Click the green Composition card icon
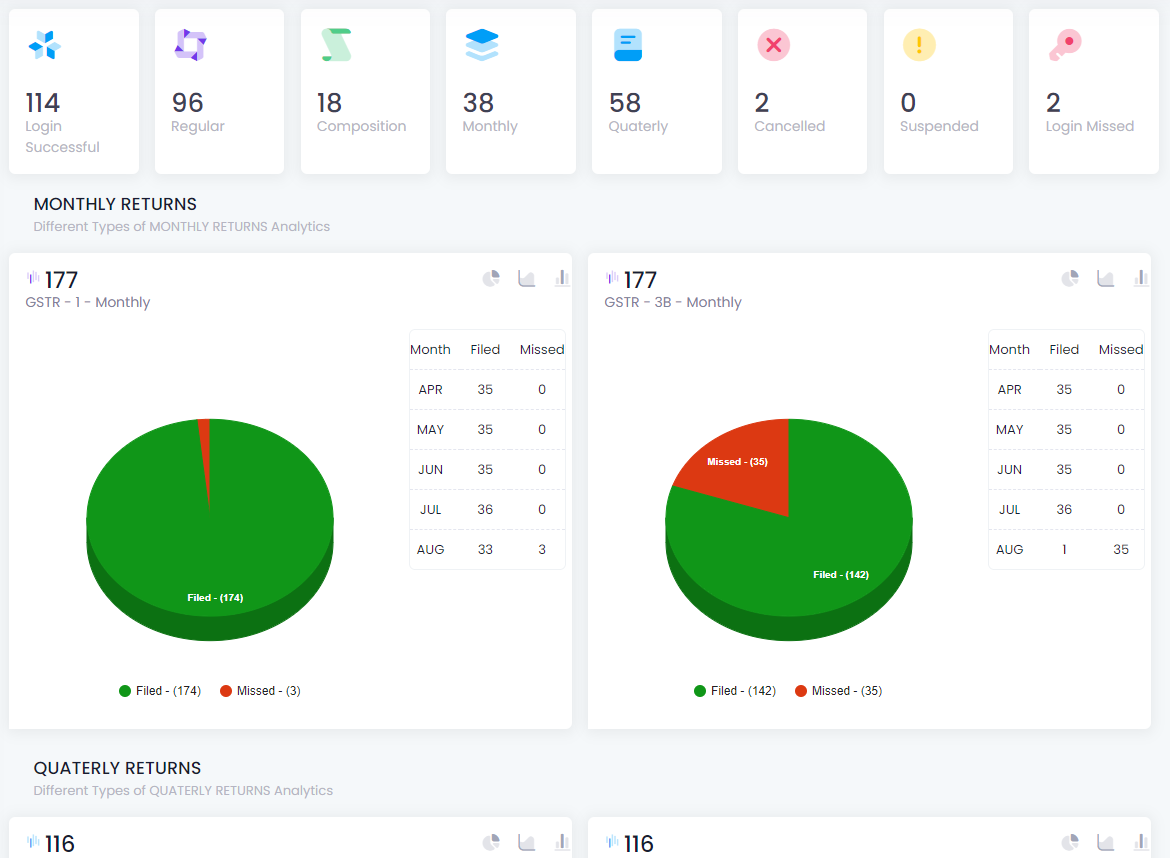Image resolution: width=1170 pixels, height=858 pixels. tap(336, 45)
